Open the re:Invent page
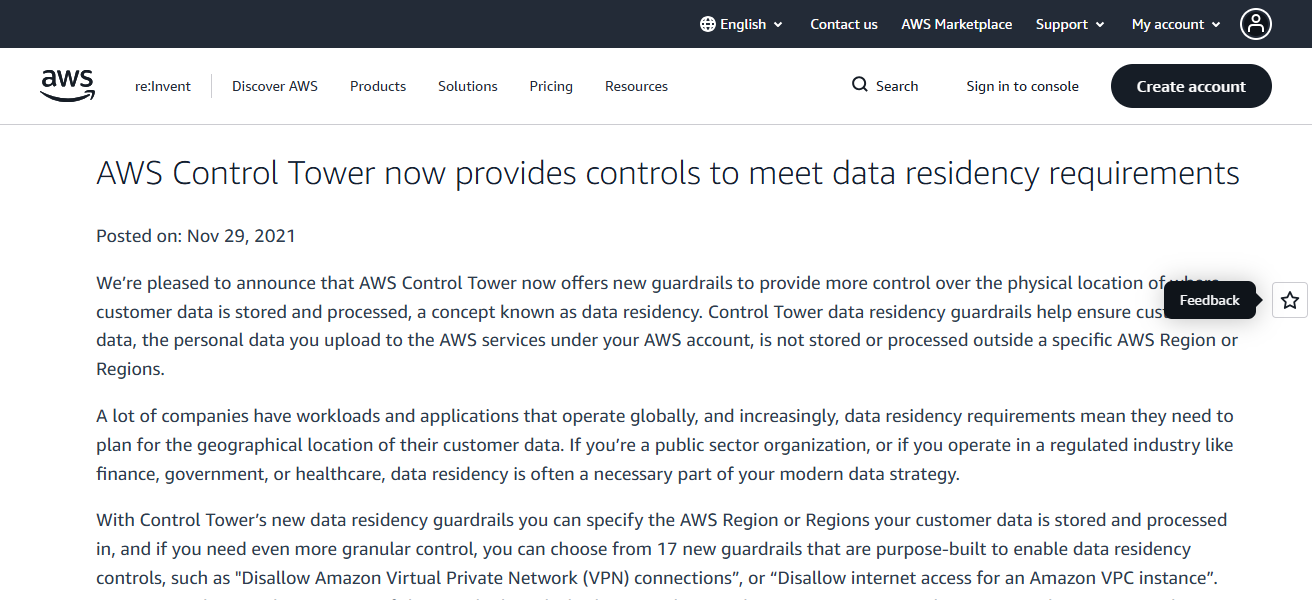This screenshot has width=1312, height=600. [162, 86]
